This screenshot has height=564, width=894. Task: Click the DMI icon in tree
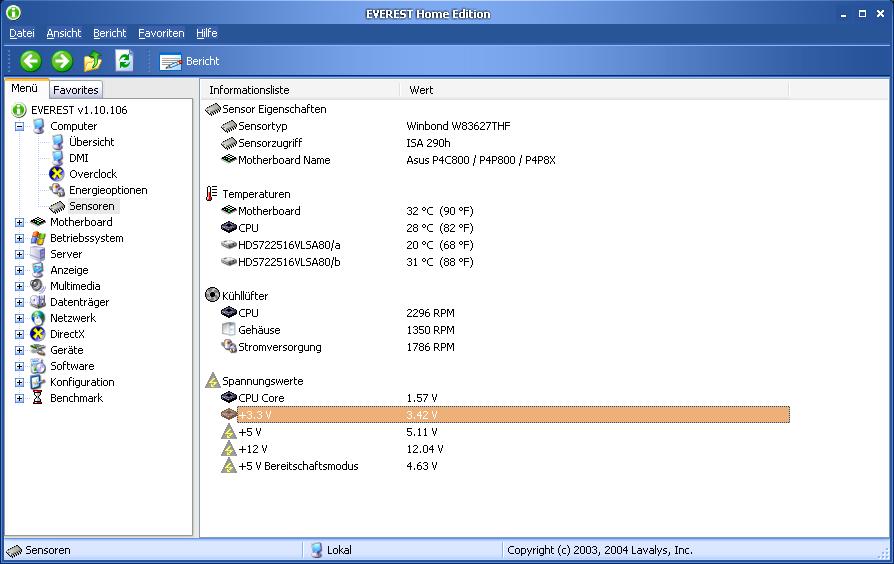pyautogui.click(x=57, y=158)
